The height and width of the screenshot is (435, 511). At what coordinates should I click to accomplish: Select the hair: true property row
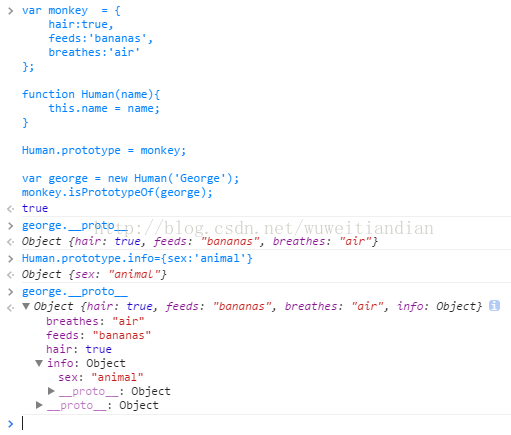pos(79,349)
